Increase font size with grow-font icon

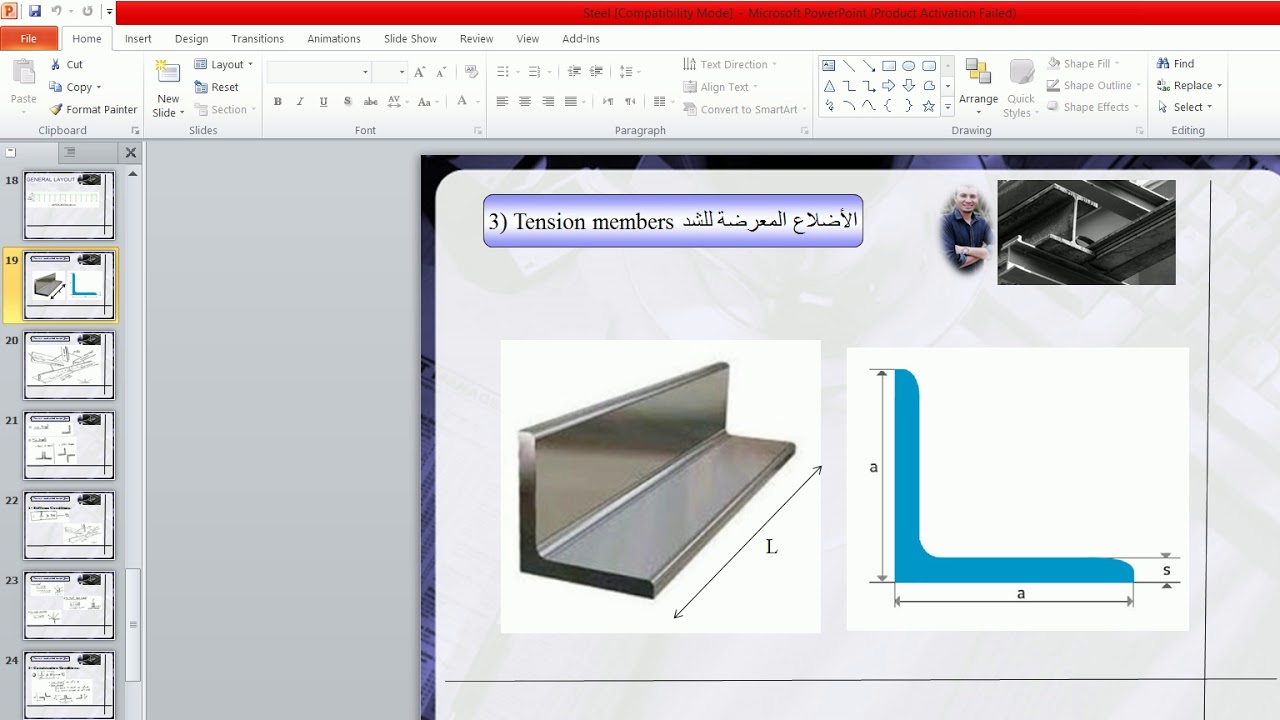tap(420, 72)
